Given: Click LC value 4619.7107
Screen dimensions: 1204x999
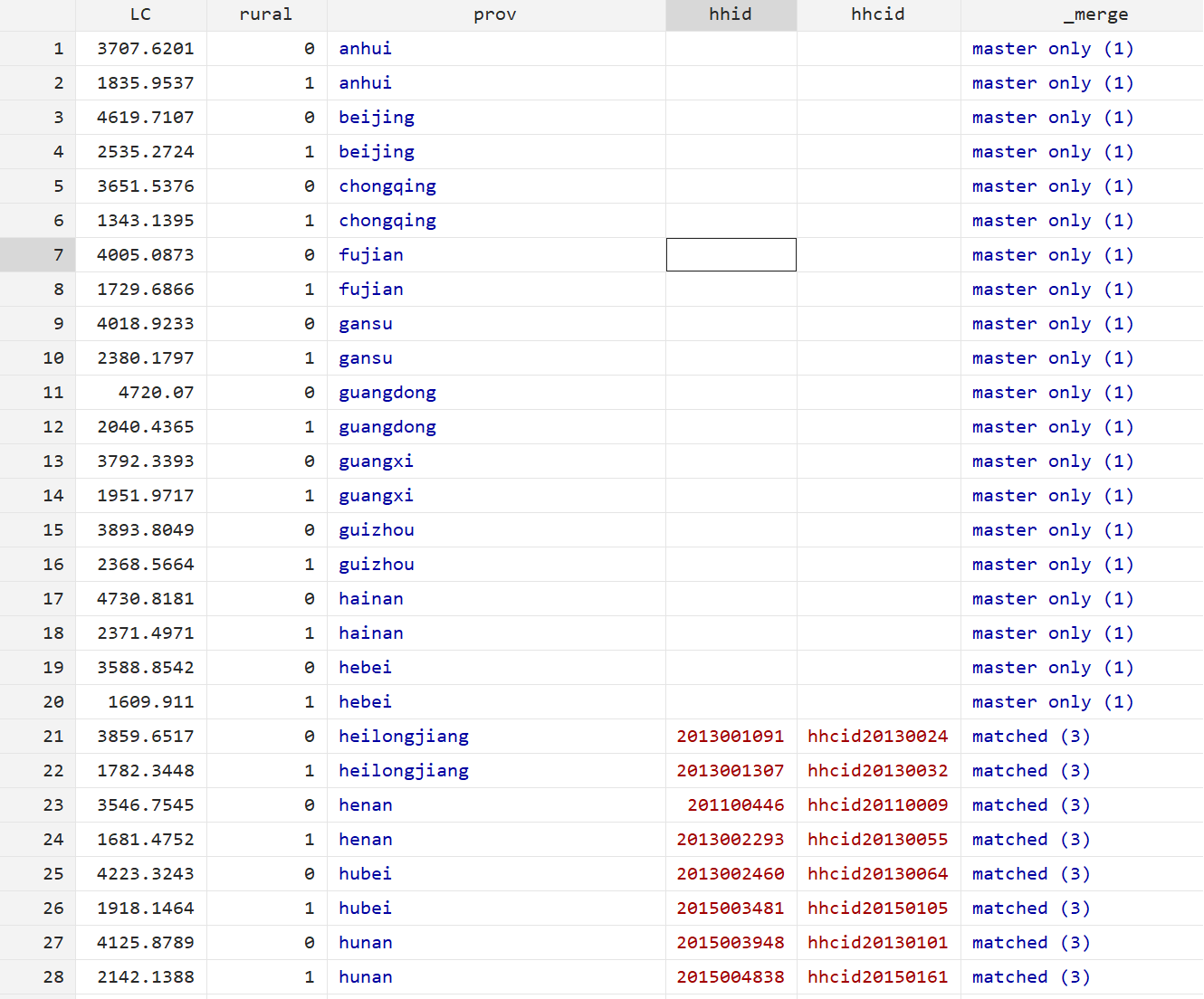Looking at the screenshot, I should click(x=146, y=118).
